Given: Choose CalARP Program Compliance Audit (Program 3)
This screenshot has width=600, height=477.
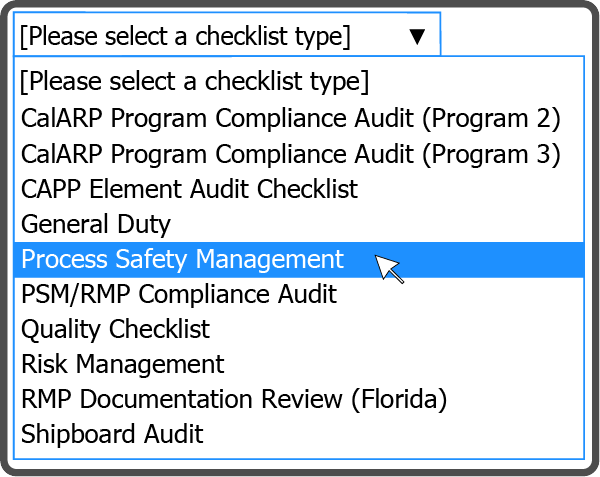Looking at the screenshot, I should coord(290,154).
